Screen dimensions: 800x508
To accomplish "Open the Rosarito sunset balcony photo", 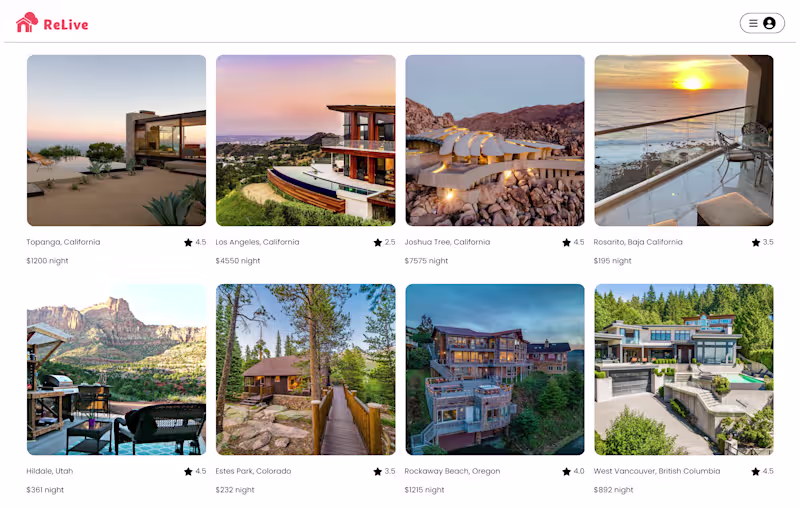I will 684,140.
